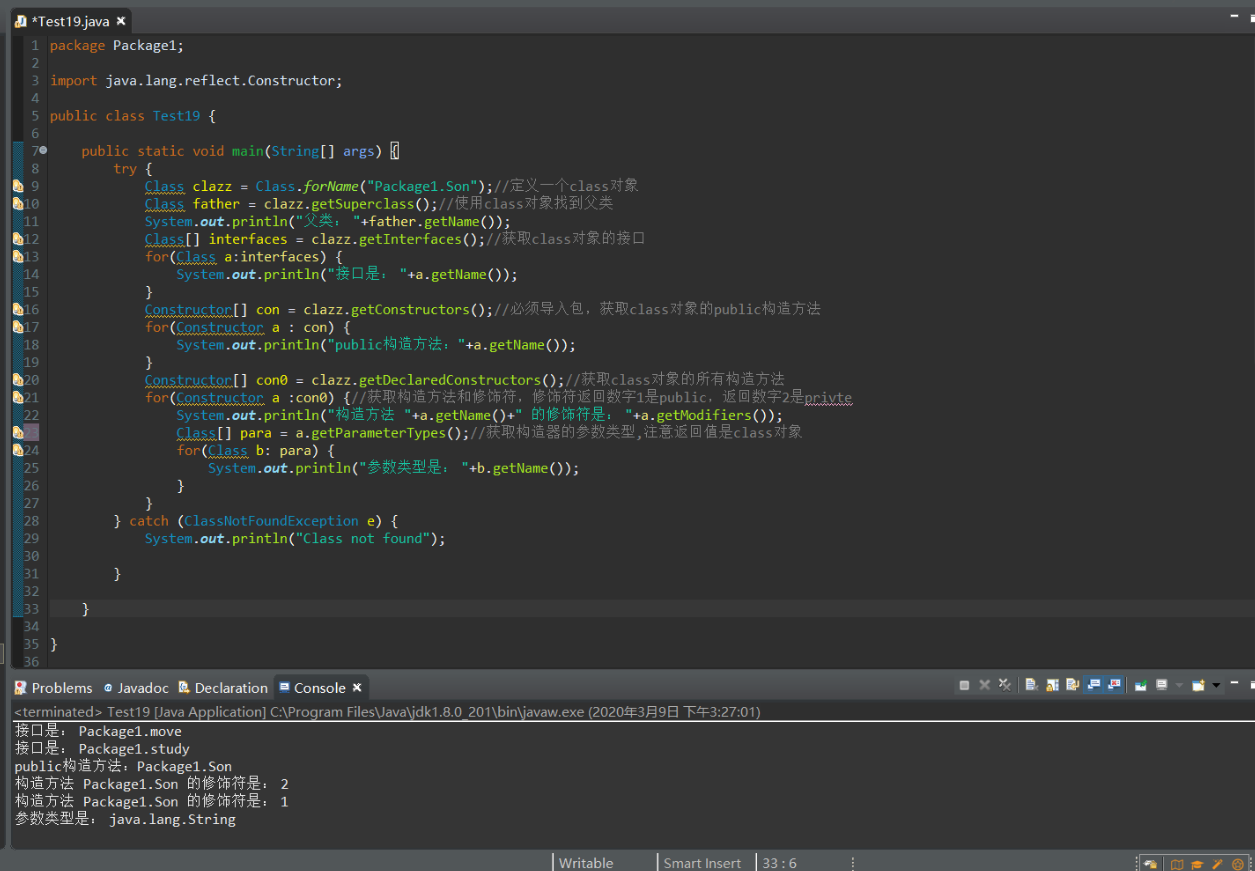Expand the Open Console dropdown arrow
Viewport: 1255px width, 871px height.
click(1216, 685)
